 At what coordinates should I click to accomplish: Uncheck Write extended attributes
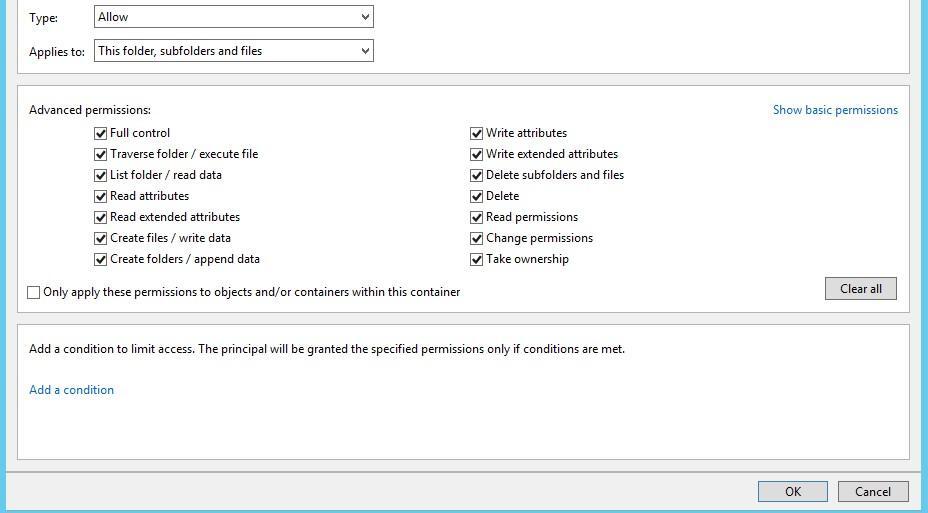pos(476,155)
